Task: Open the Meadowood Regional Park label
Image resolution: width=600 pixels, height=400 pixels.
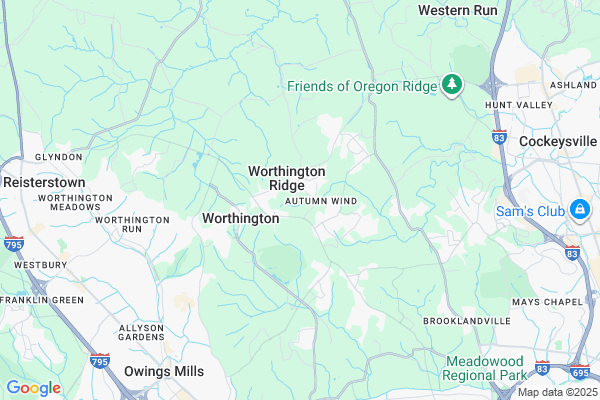Action: (485, 368)
